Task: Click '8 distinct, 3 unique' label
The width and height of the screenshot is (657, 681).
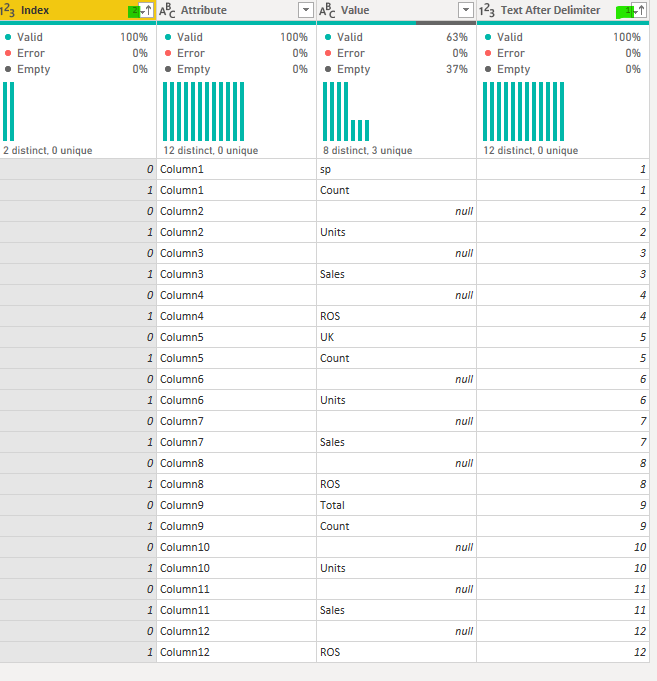Action: (367, 150)
